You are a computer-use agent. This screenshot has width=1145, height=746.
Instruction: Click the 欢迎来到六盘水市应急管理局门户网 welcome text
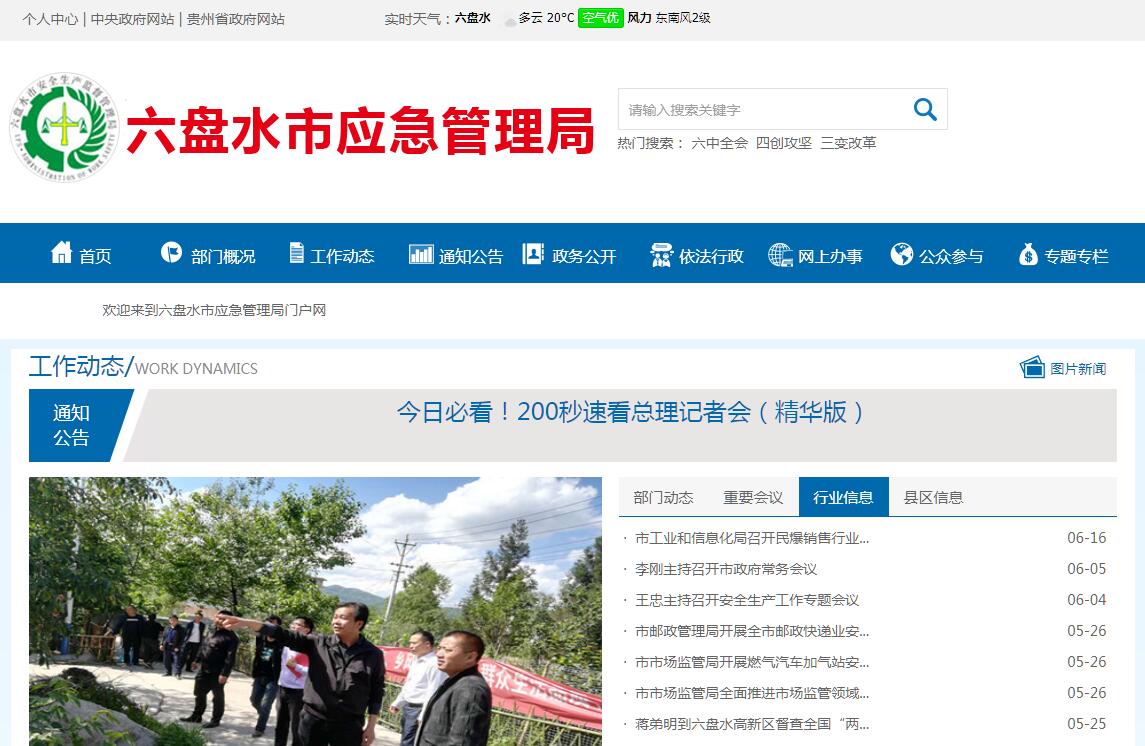point(214,310)
